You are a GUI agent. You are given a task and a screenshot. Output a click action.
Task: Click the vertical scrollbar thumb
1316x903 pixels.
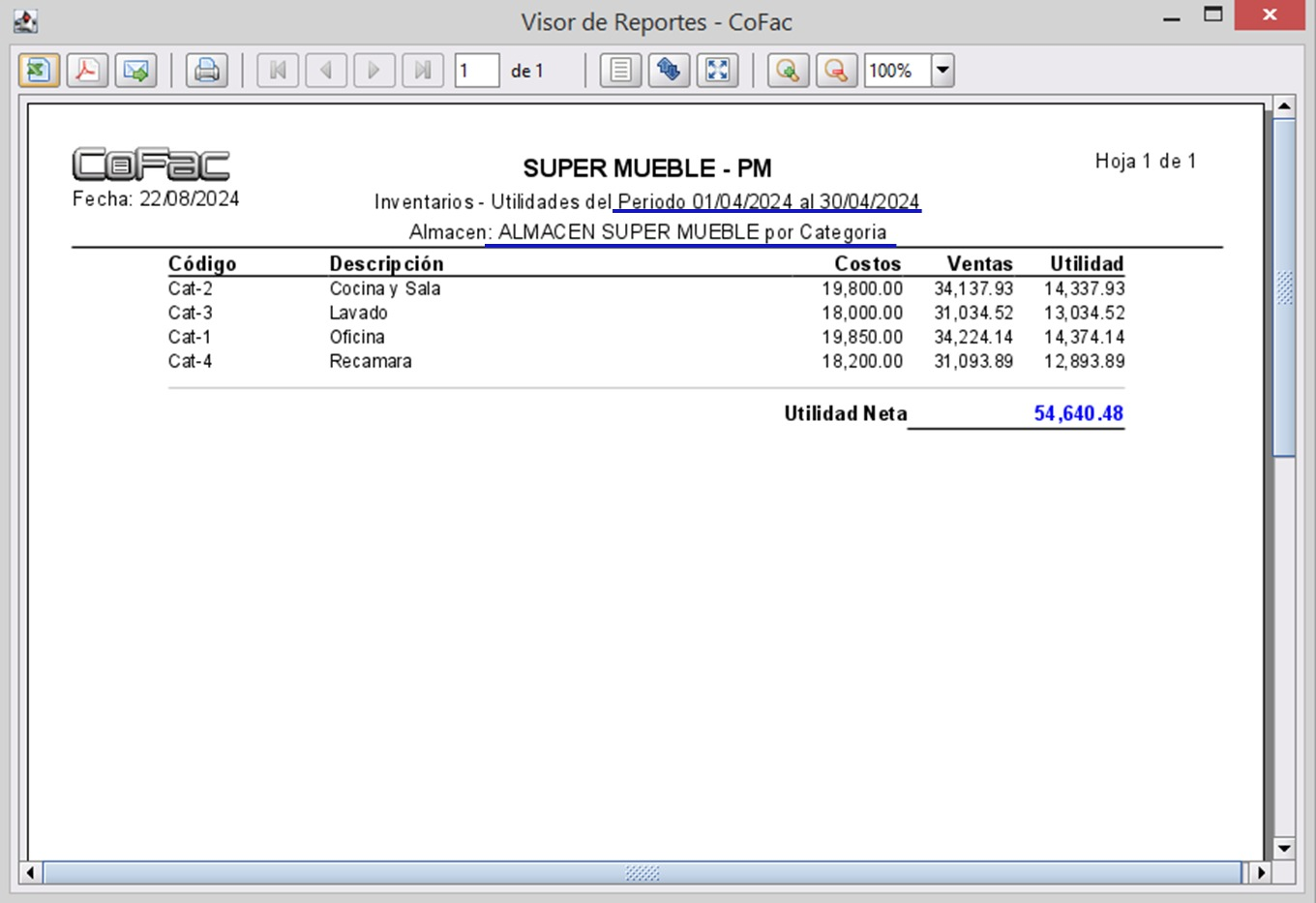coord(1284,287)
